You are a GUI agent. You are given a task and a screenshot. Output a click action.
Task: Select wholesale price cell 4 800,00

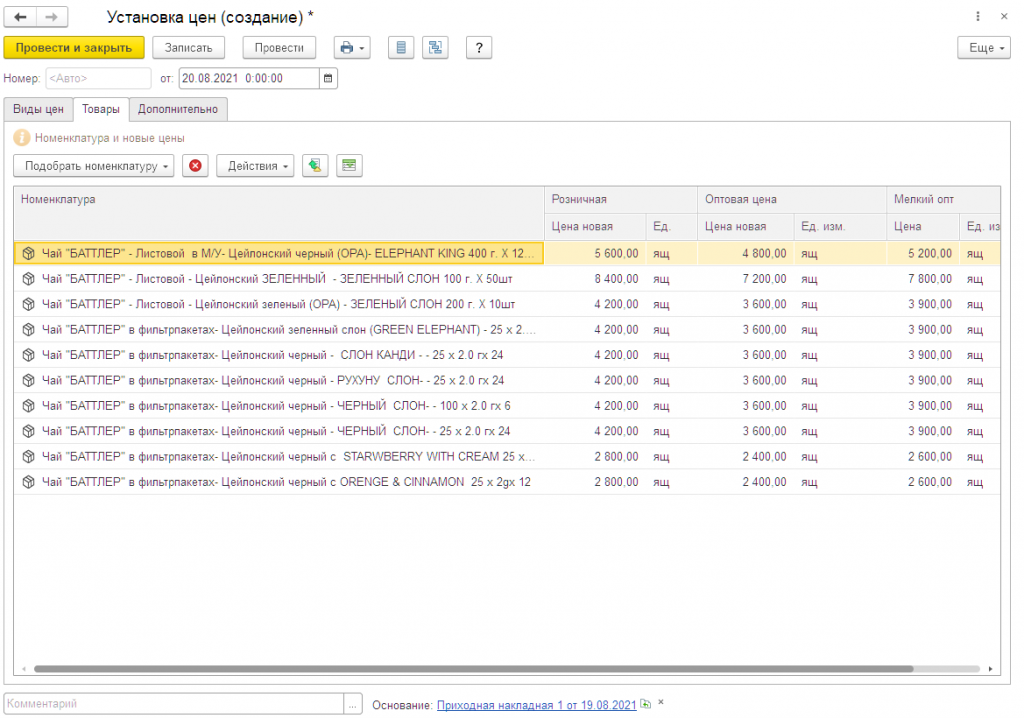[x=746, y=253]
